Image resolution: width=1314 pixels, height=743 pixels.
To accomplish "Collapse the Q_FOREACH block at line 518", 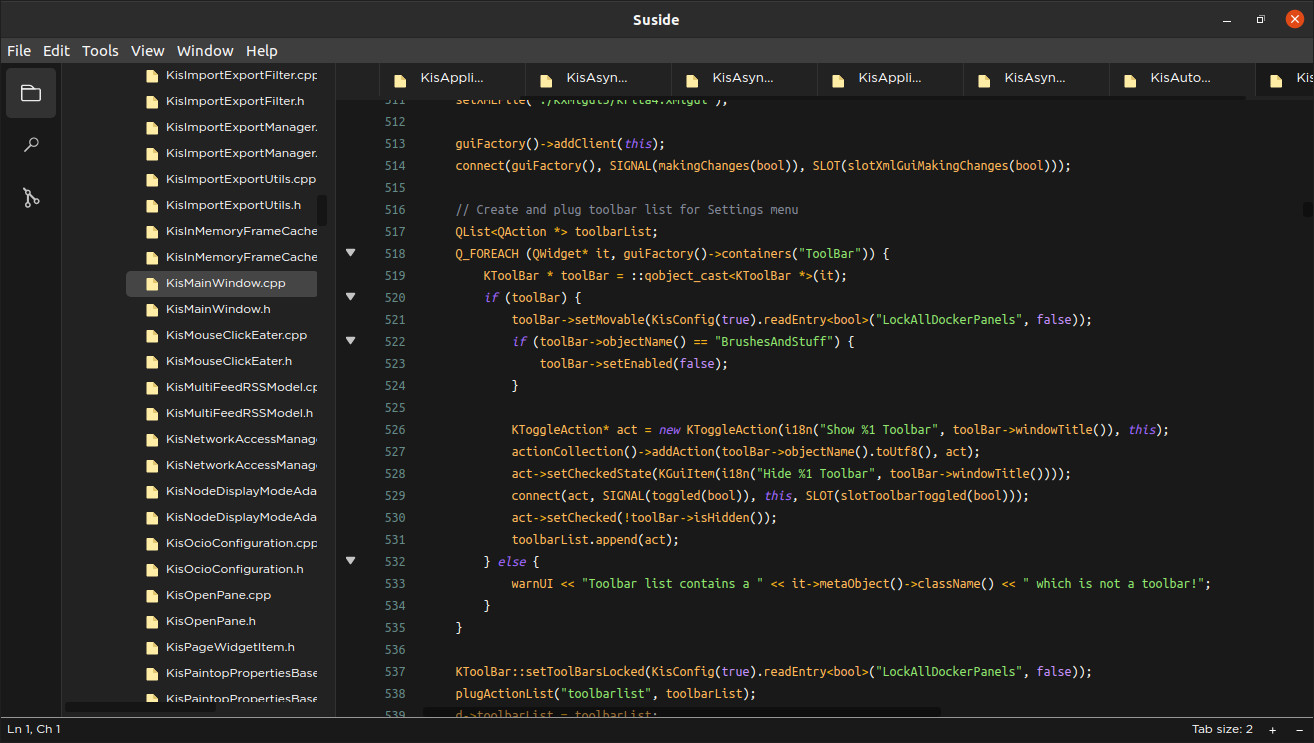I will click(350, 253).
